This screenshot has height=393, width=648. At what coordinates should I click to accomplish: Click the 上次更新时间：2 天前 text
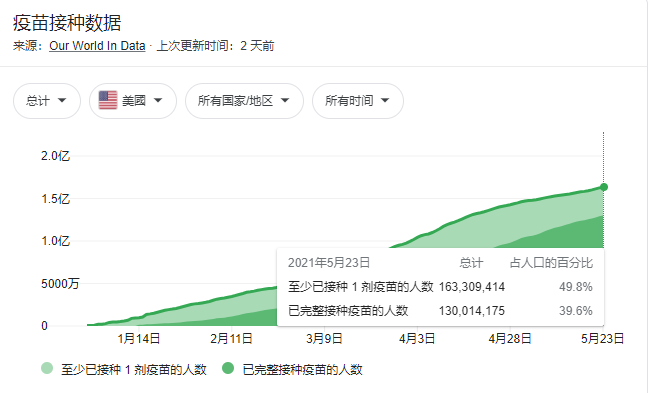tap(215, 45)
